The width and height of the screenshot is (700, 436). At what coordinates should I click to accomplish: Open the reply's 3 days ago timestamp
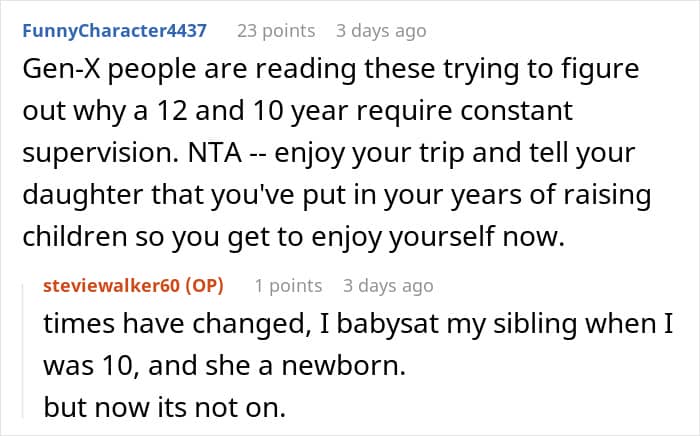388,286
